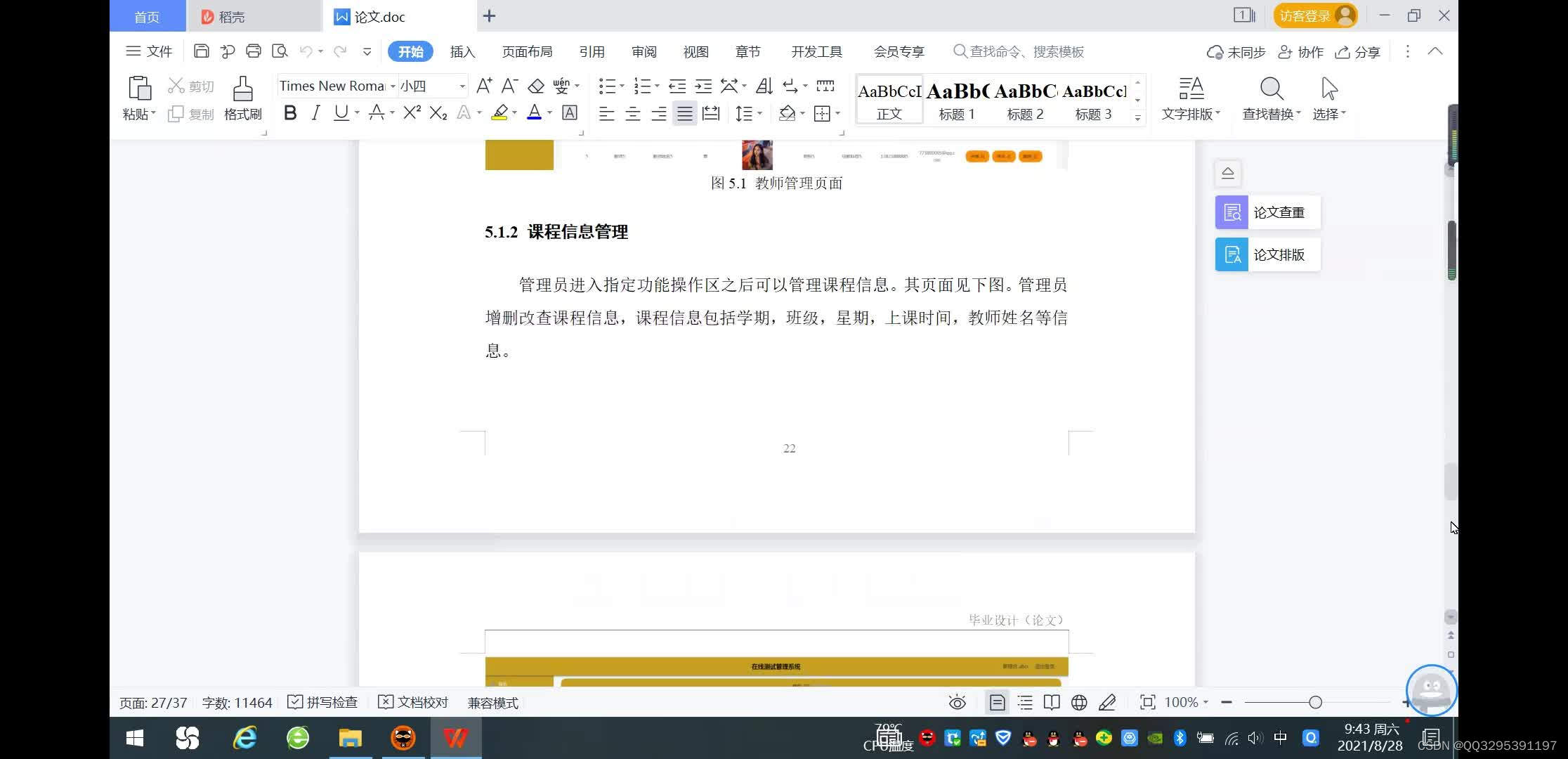This screenshot has width=1568, height=759.
Task: Open a new document tab with plus
Action: point(490,15)
